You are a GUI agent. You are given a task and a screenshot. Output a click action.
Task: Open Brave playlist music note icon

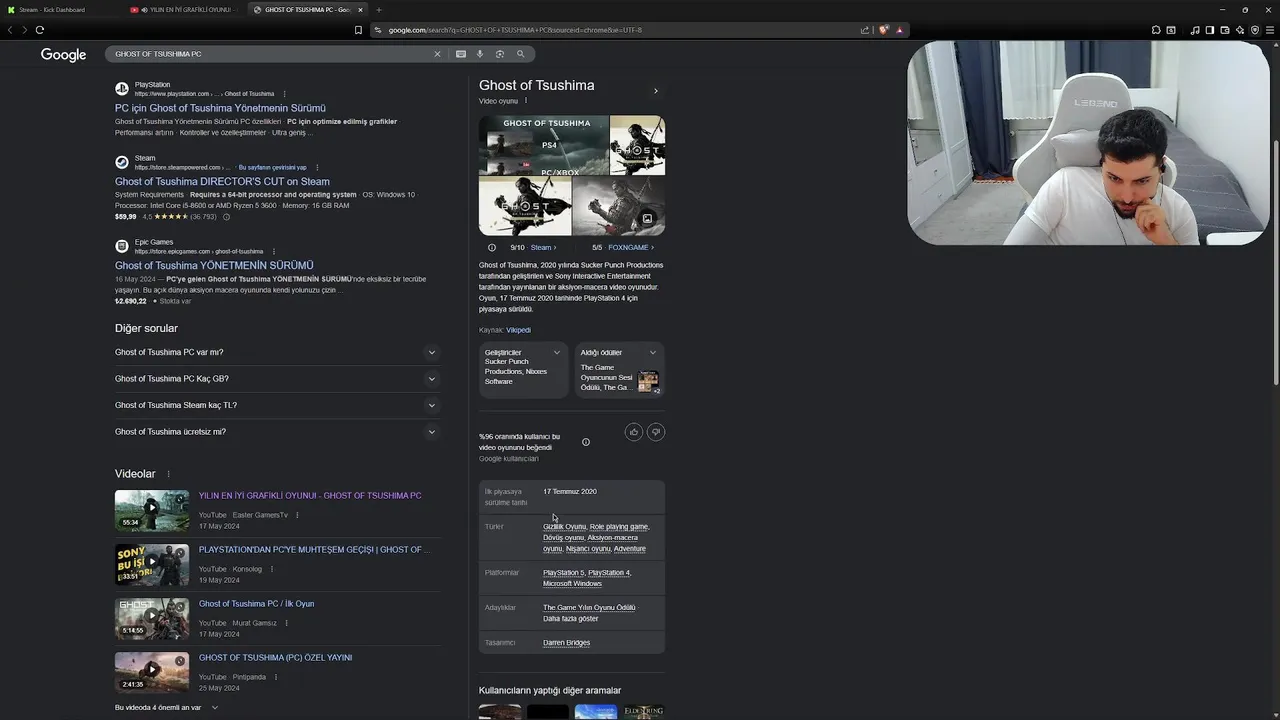pyautogui.click(x=1195, y=30)
